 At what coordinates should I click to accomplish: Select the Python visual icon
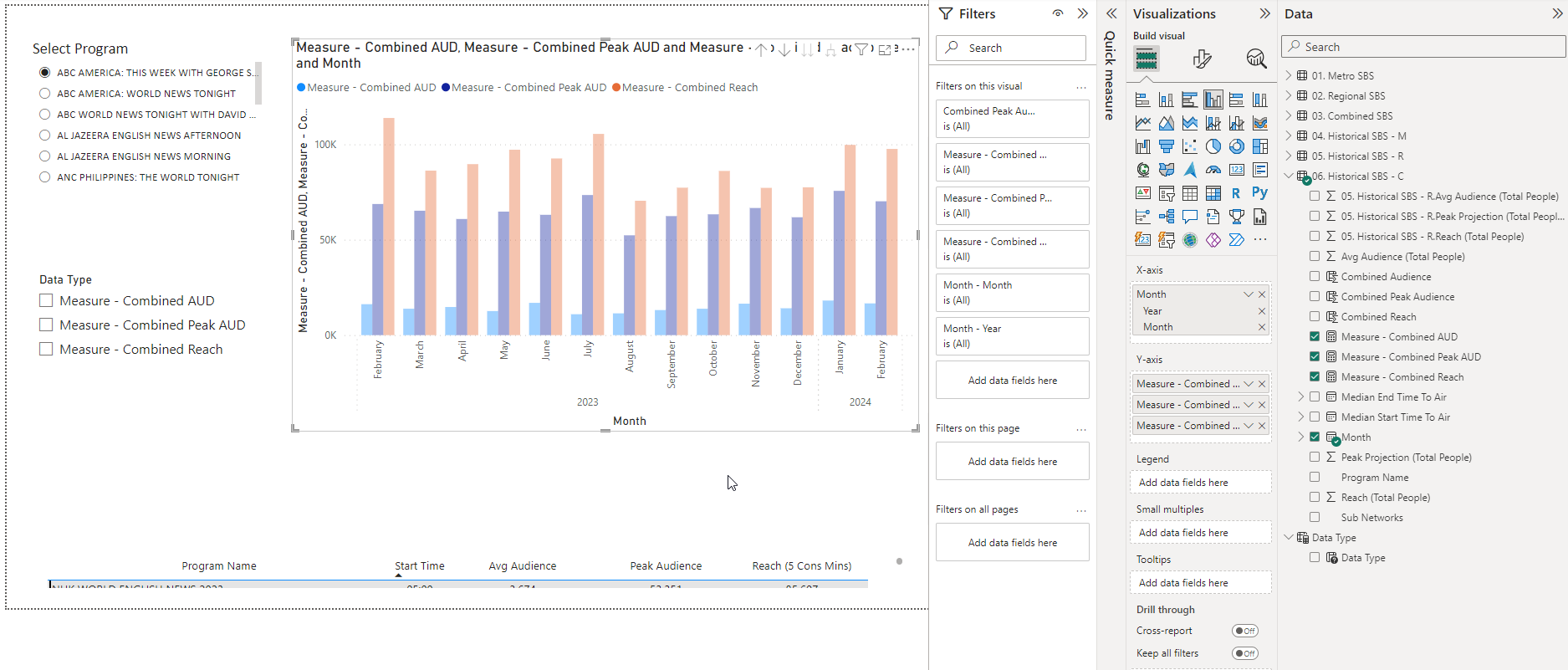[1260, 192]
